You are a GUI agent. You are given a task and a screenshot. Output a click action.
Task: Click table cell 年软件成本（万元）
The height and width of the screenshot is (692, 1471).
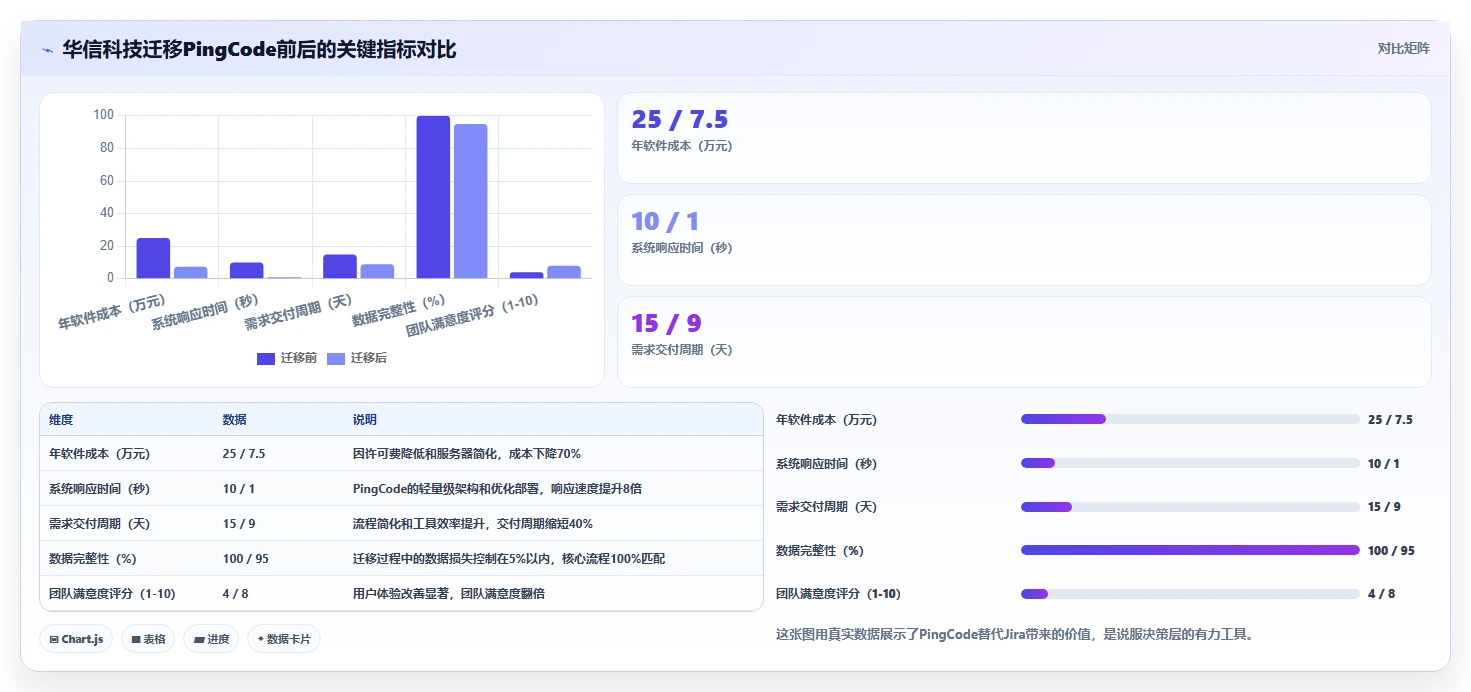99,454
